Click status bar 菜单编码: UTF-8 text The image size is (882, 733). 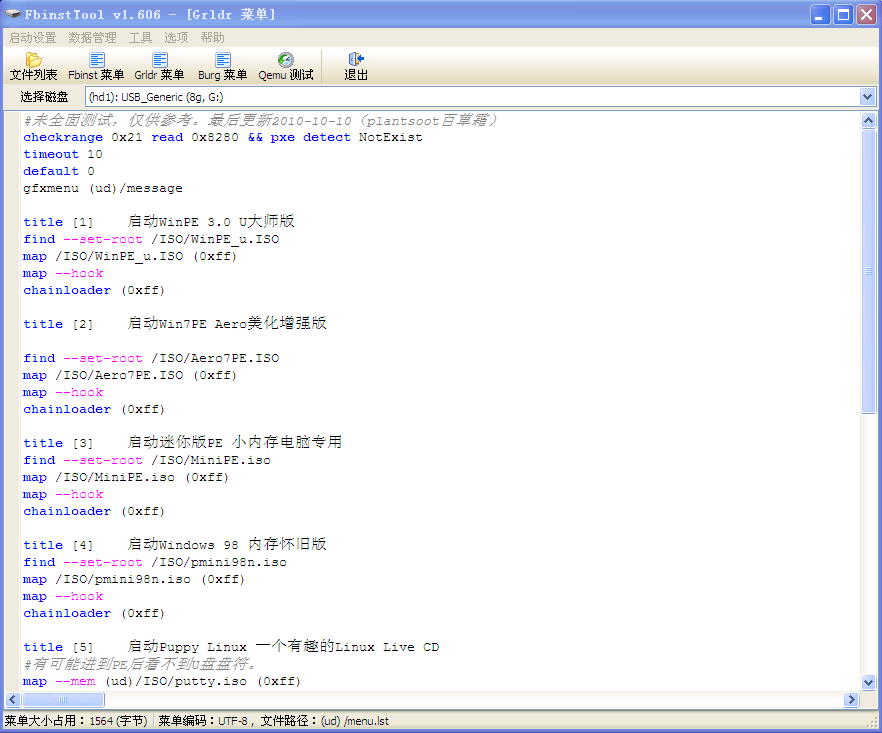tap(205, 721)
